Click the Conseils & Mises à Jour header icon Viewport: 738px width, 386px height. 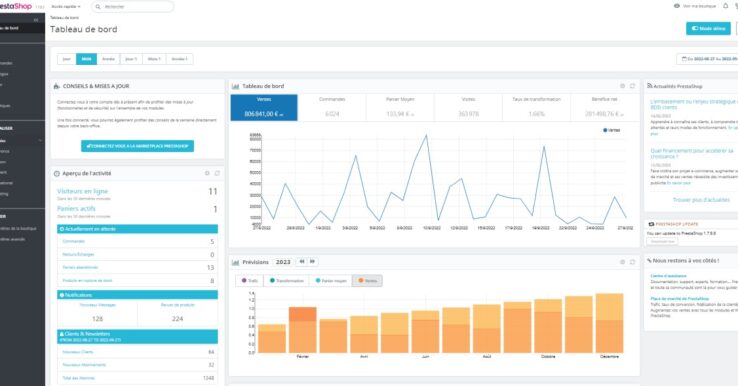coord(57,86)
